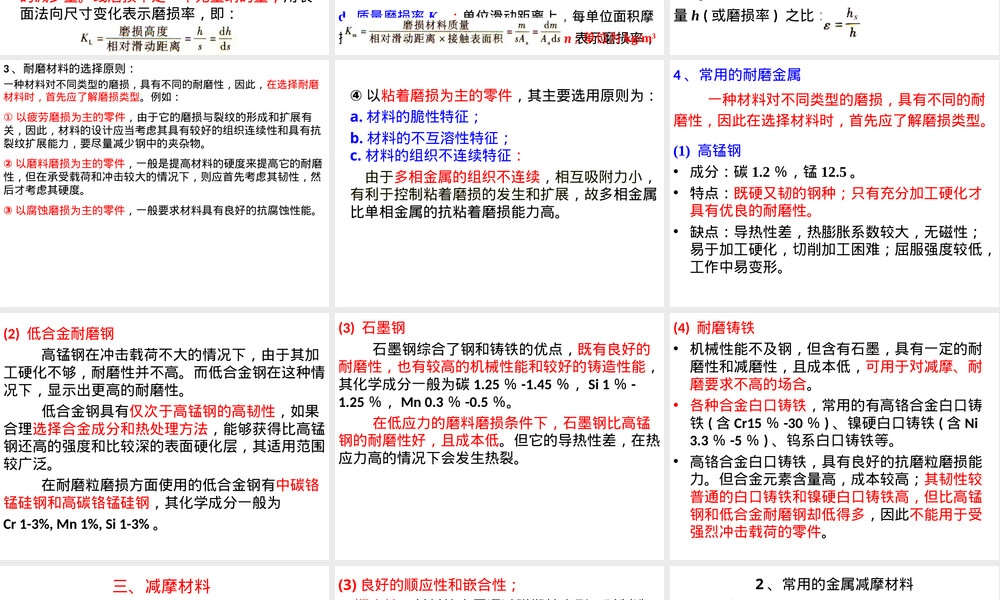Viewport: 1000px width, 600px height.
Task: Open the slide titled (2) 低合金耐磨钢
Action: [165, 436]
